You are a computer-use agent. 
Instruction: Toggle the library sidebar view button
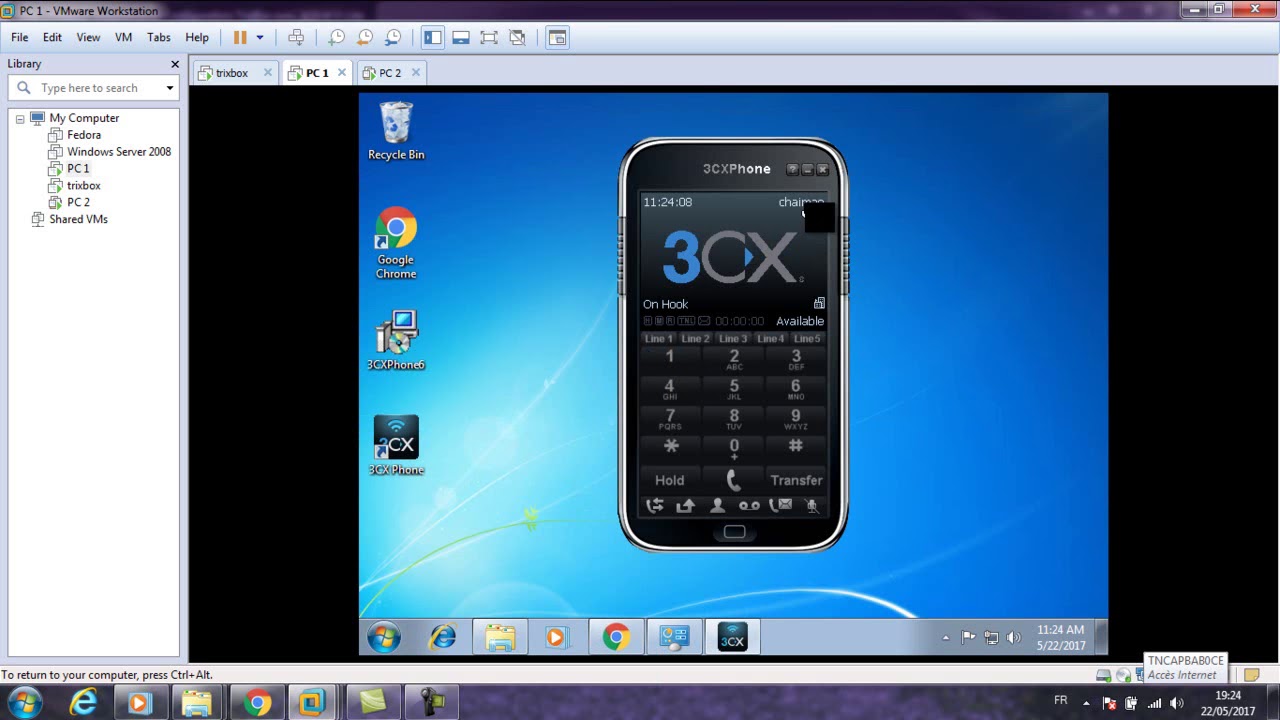click(432, 37)
